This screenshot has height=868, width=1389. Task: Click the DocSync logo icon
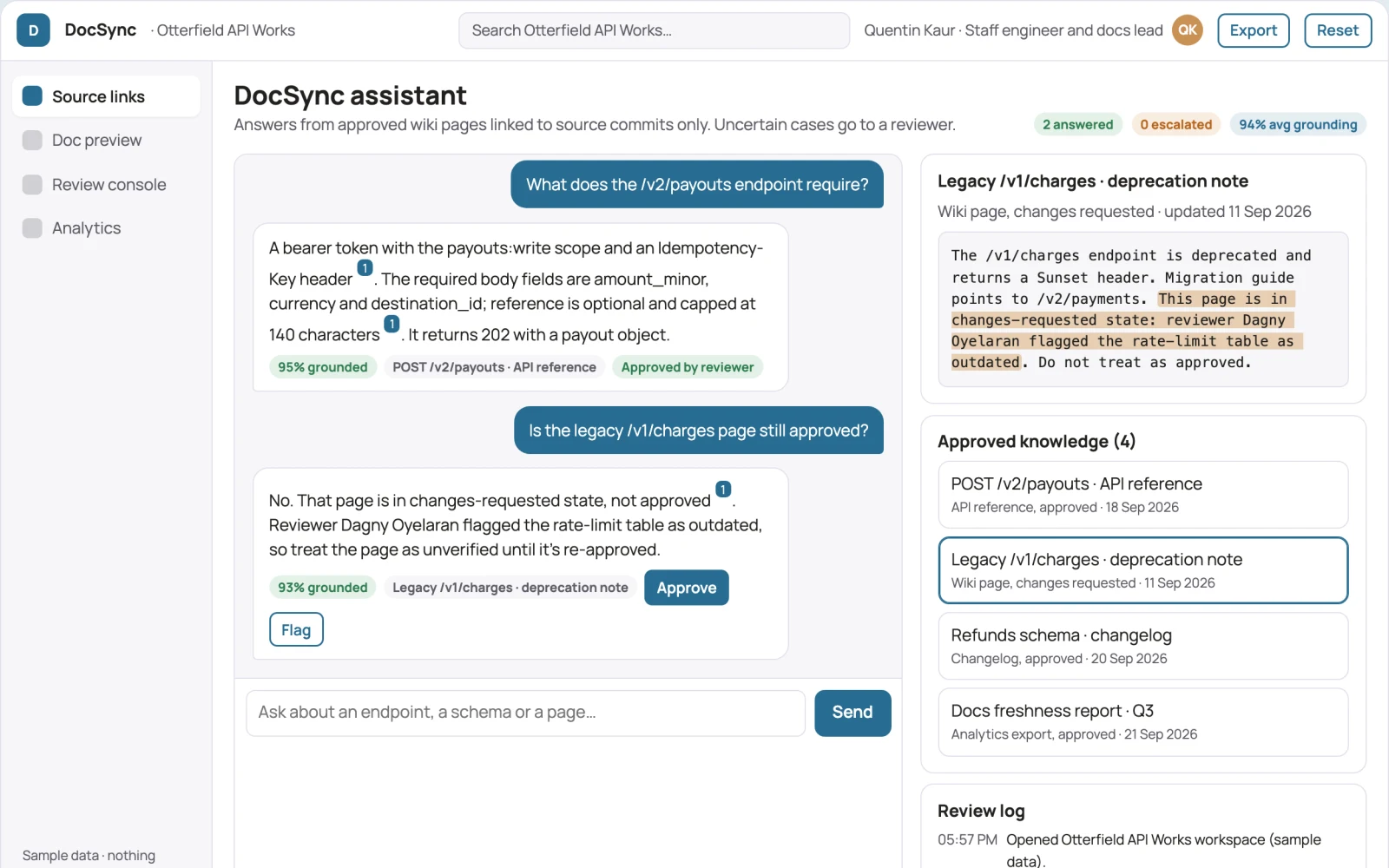click(33, 30)
